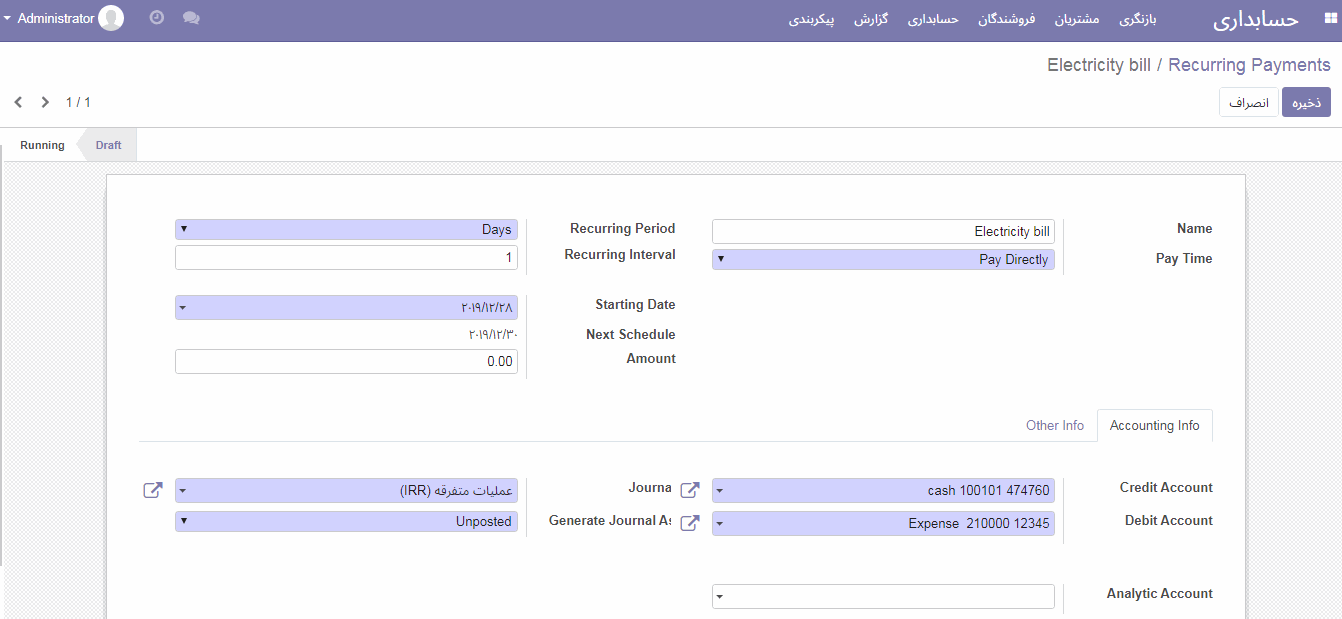Open the بازنگری menu

tap(1137, 19)
